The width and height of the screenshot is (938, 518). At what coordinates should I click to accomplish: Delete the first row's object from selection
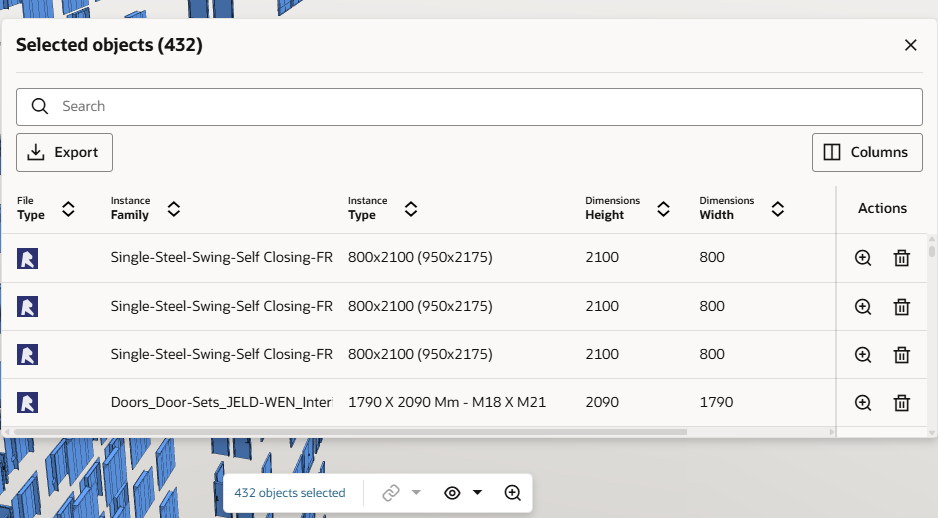901,258
